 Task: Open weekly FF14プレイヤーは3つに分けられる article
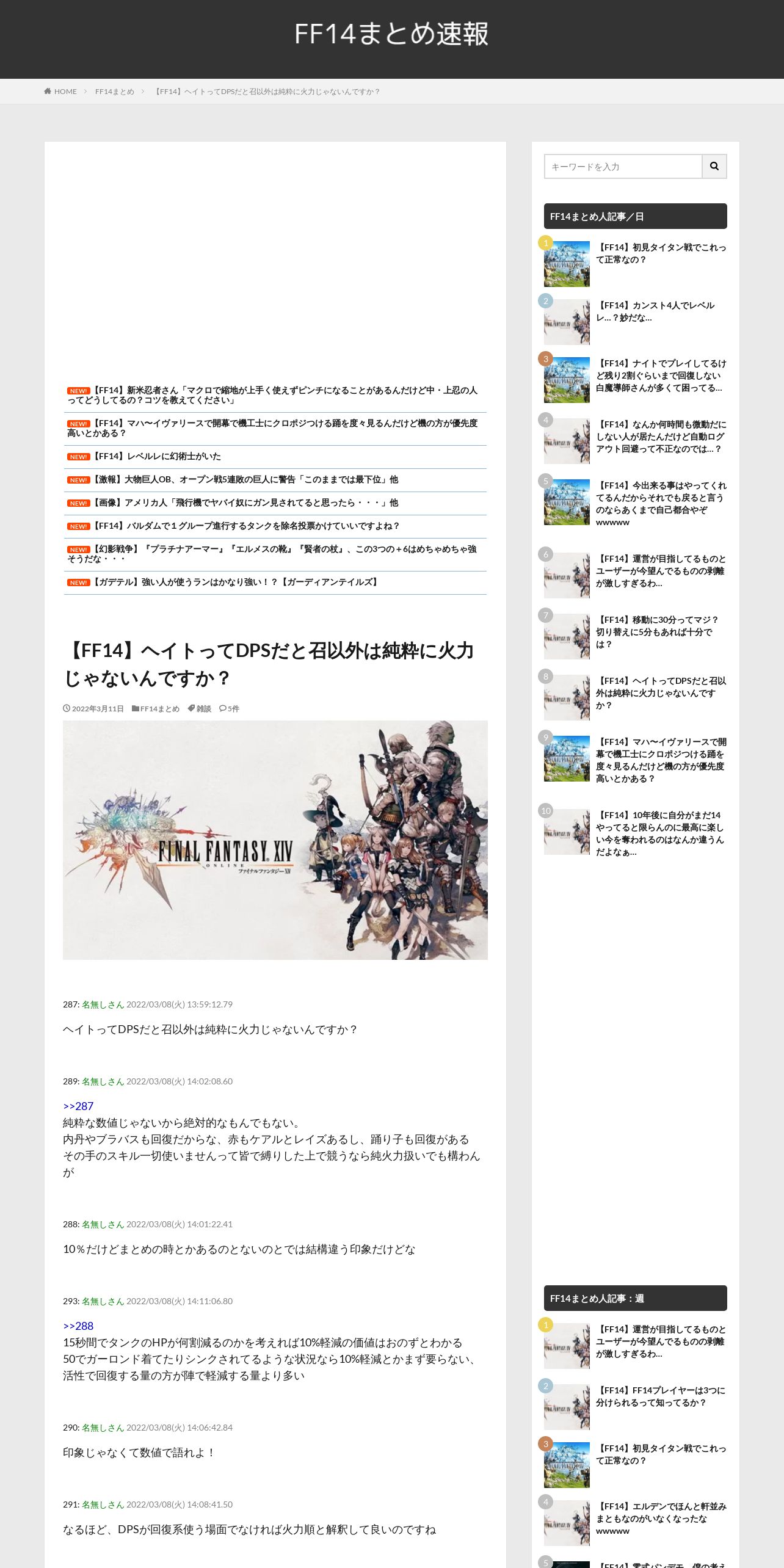(x=661, y=1396)
